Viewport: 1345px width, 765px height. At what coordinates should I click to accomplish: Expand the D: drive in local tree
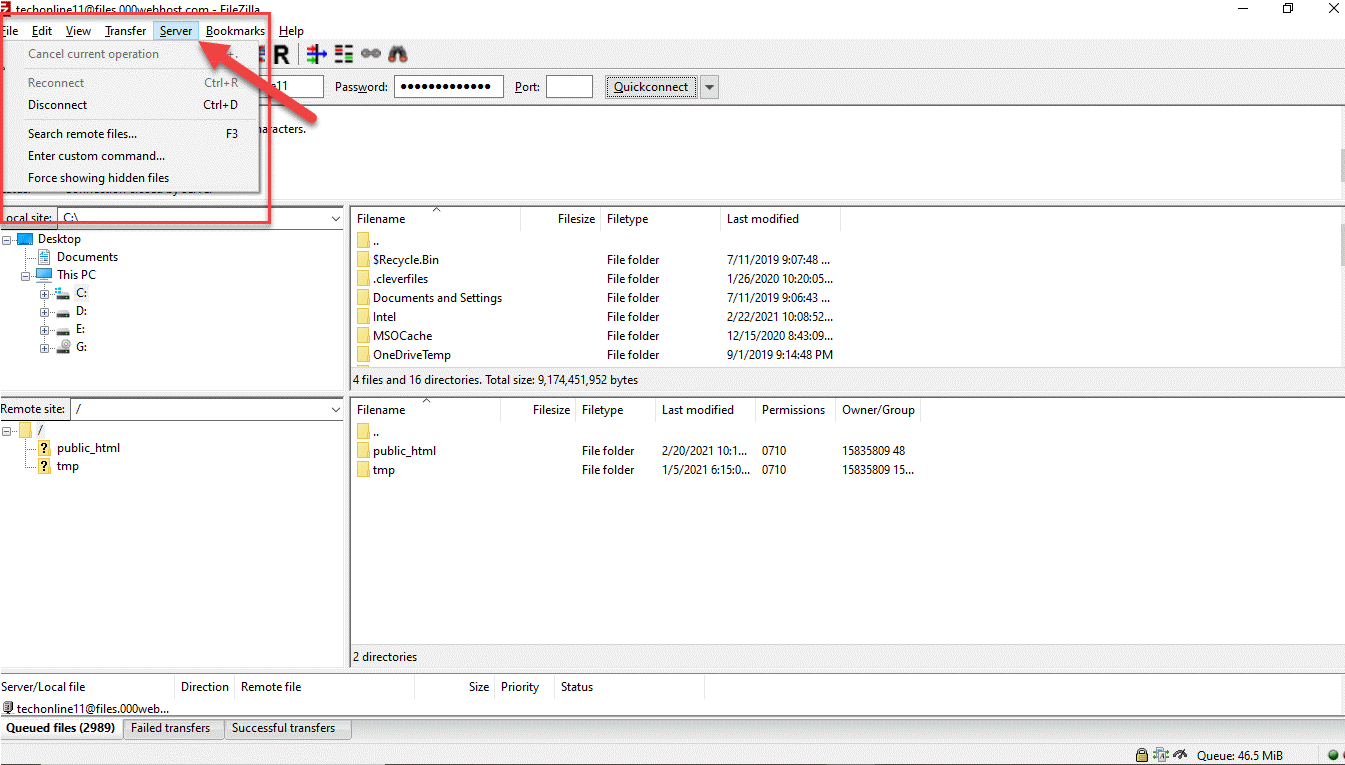pyautogui.click(x=44, y=311)
